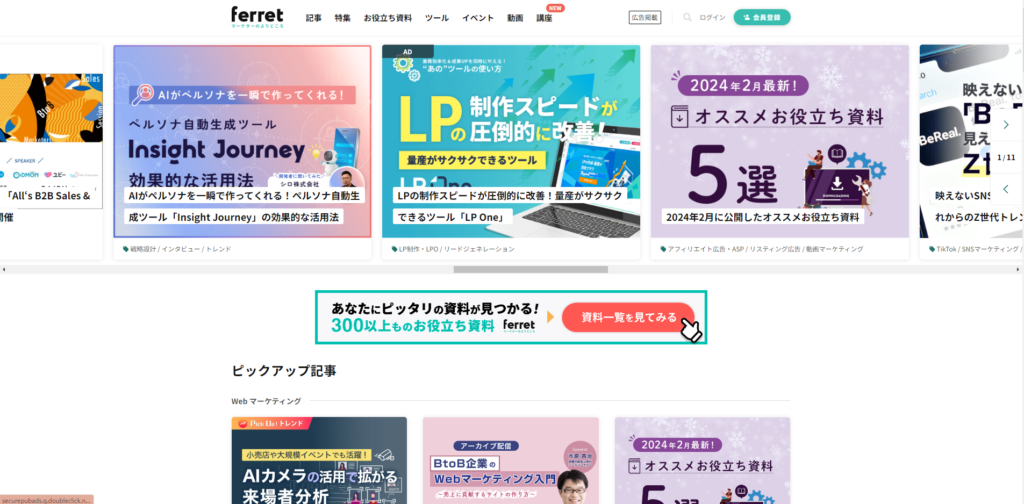Click the 会員登録 button
This screenshot has height=504, width=1024.
pyautogui.click(x=761, y=18)
